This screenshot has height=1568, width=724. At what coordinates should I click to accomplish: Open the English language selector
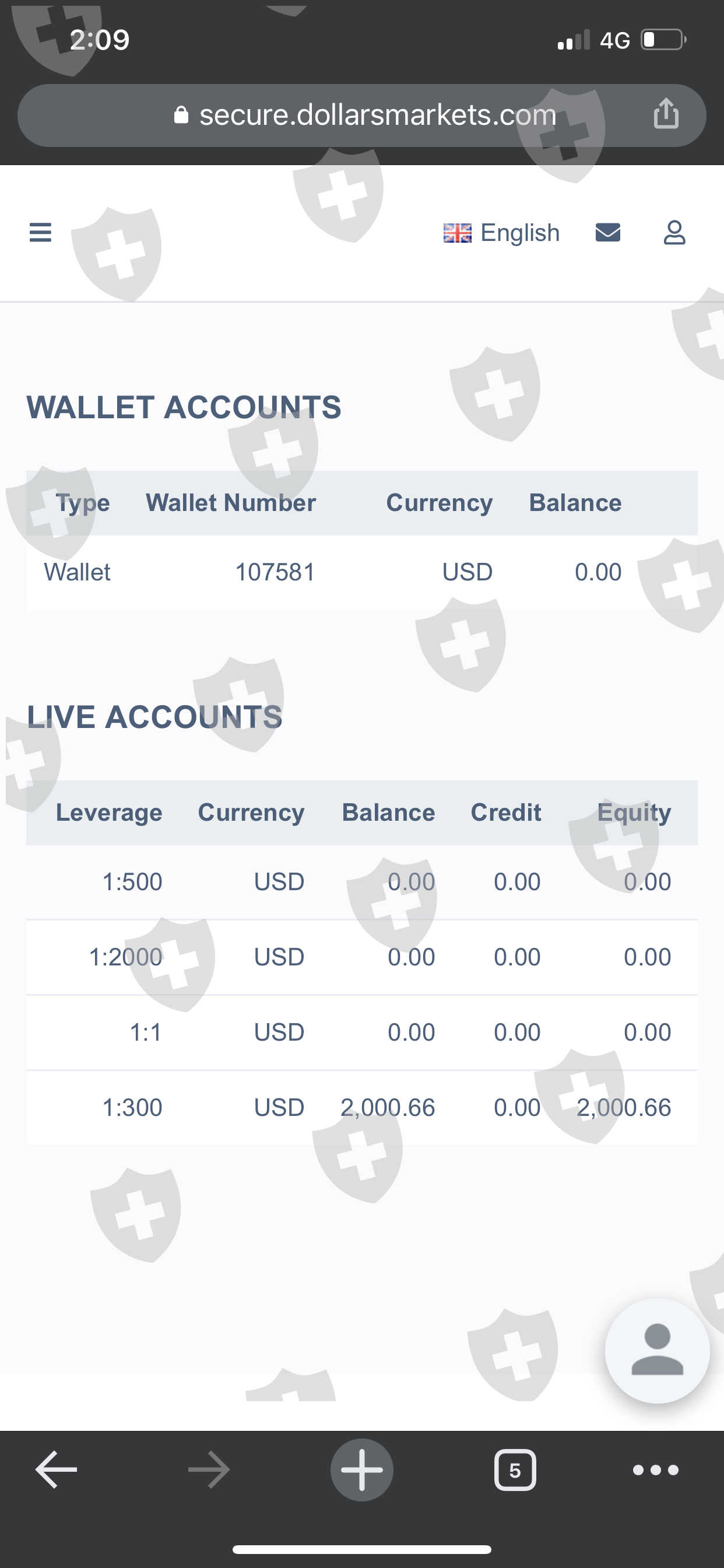pos(502,233)
